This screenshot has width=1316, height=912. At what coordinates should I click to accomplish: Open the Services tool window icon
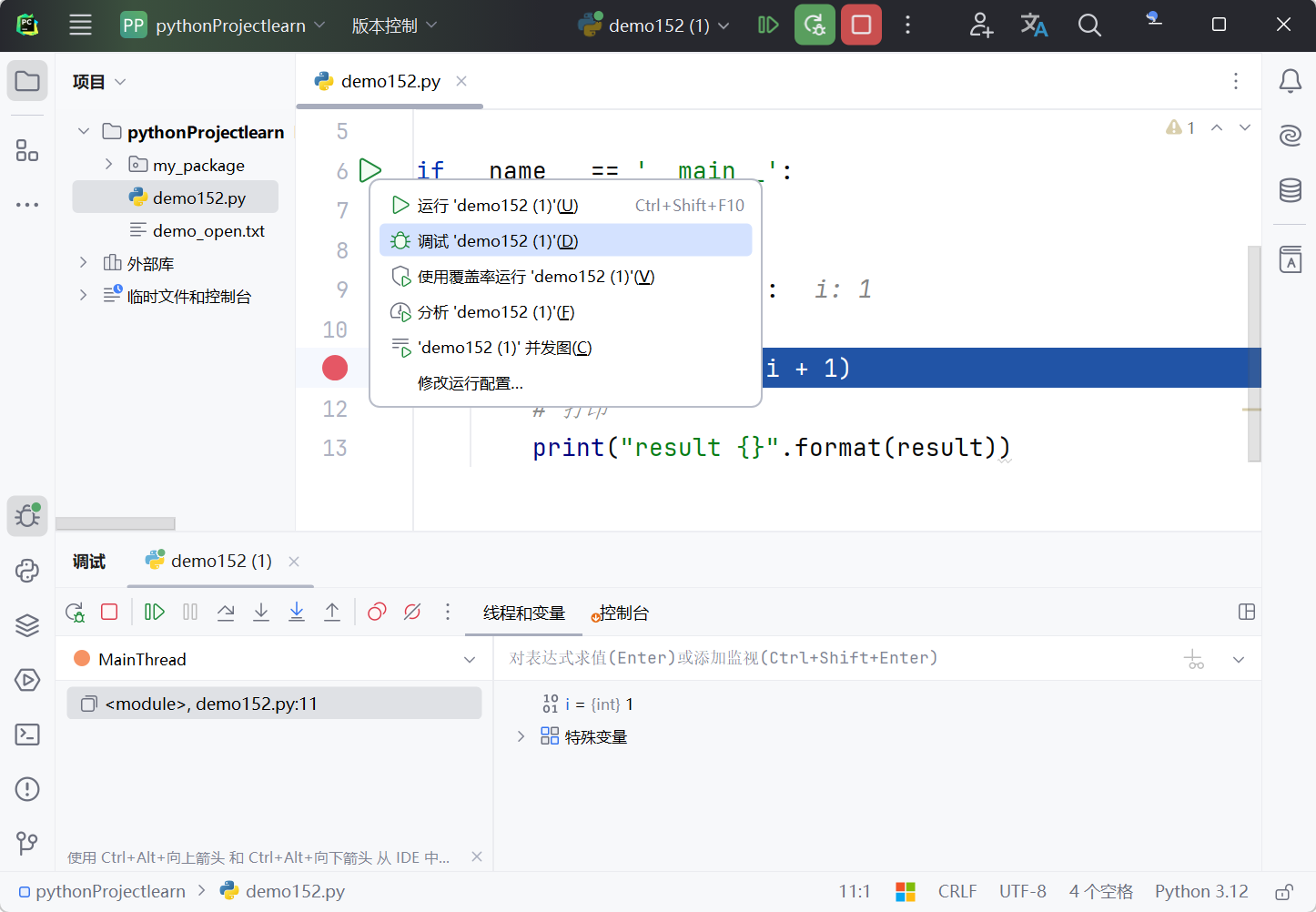pyautogui.click(x=27, y=680)
